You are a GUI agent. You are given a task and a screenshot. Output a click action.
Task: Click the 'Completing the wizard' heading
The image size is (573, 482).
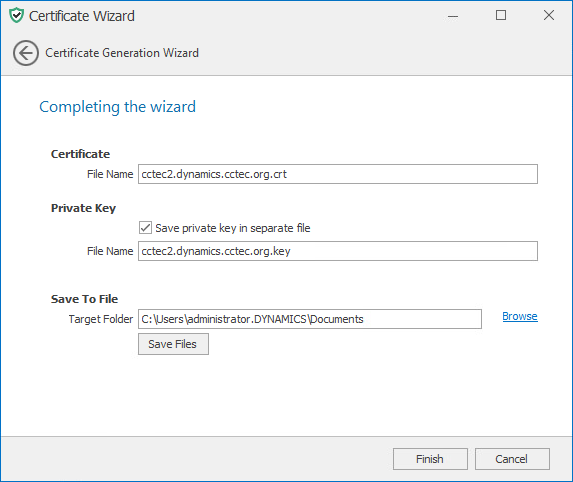click(x=117, y=107)
